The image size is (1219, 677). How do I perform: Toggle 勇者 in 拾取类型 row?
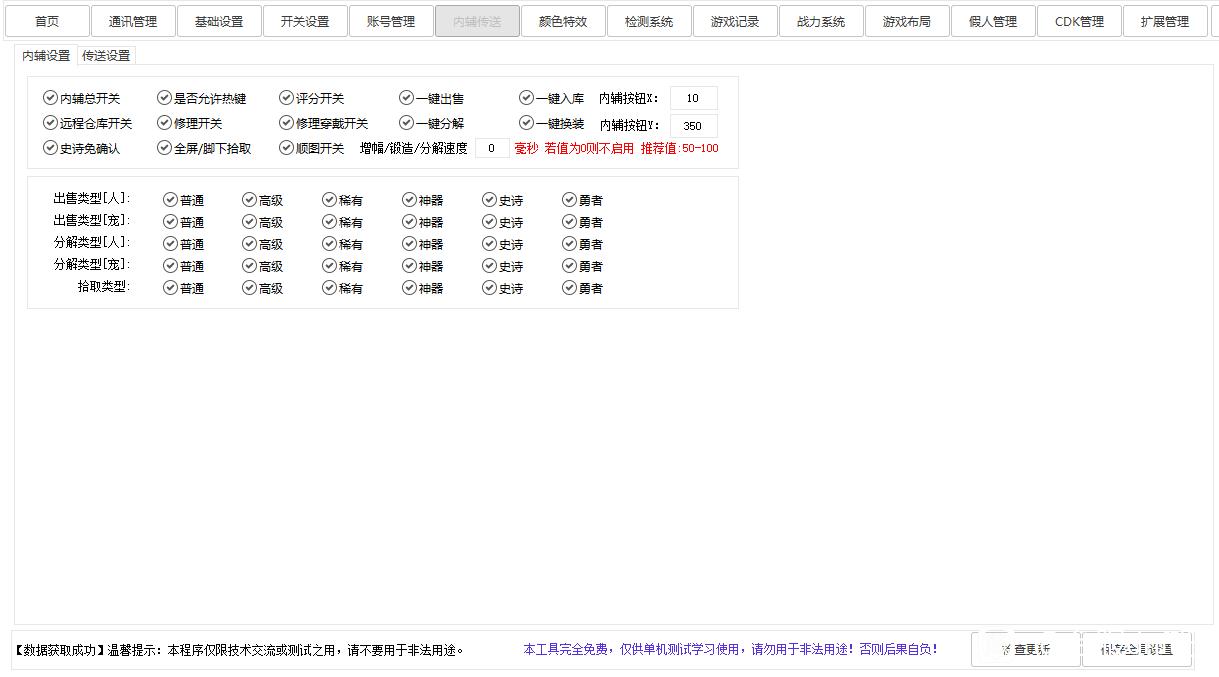(583, 288)
